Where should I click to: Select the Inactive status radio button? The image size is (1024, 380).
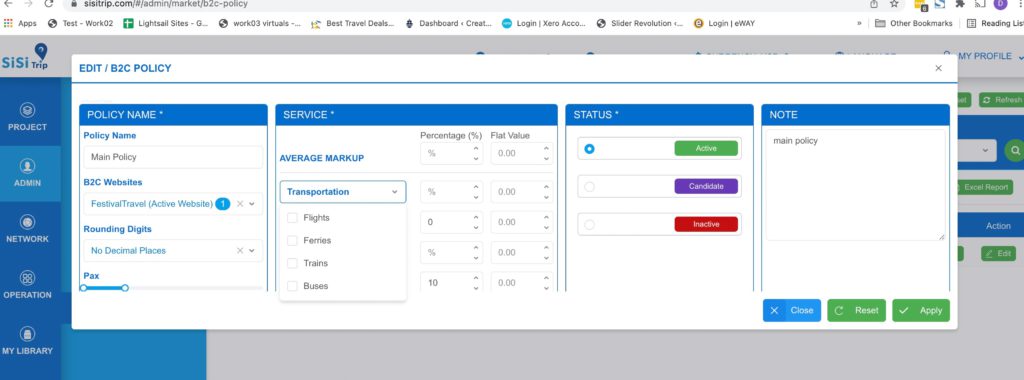[x=590, y=225]
